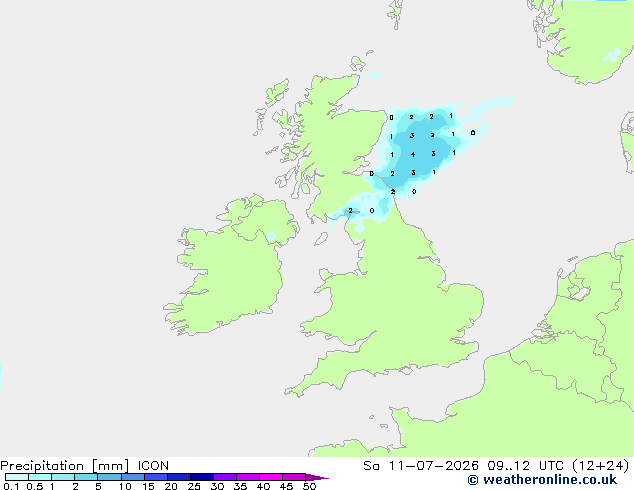The image size is (634, 490).
Task: Click the "0.5" legend scale label
Action: coord(34,486)
